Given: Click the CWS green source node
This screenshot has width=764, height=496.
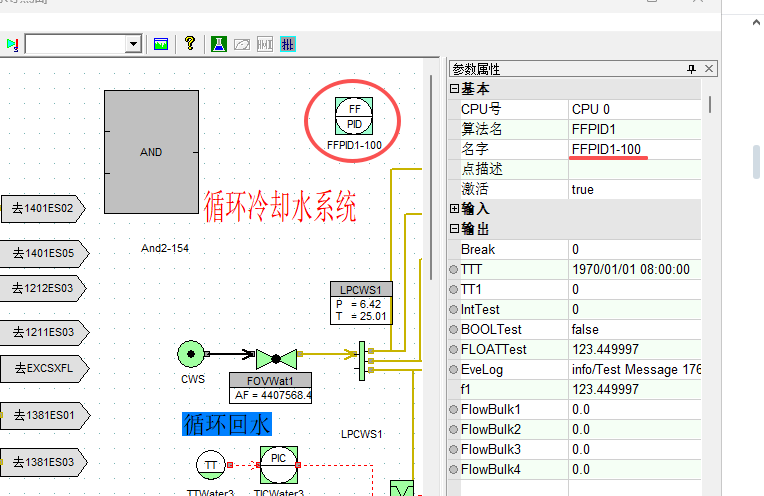Looking at the screenshot, I should [x=191, y=353].
